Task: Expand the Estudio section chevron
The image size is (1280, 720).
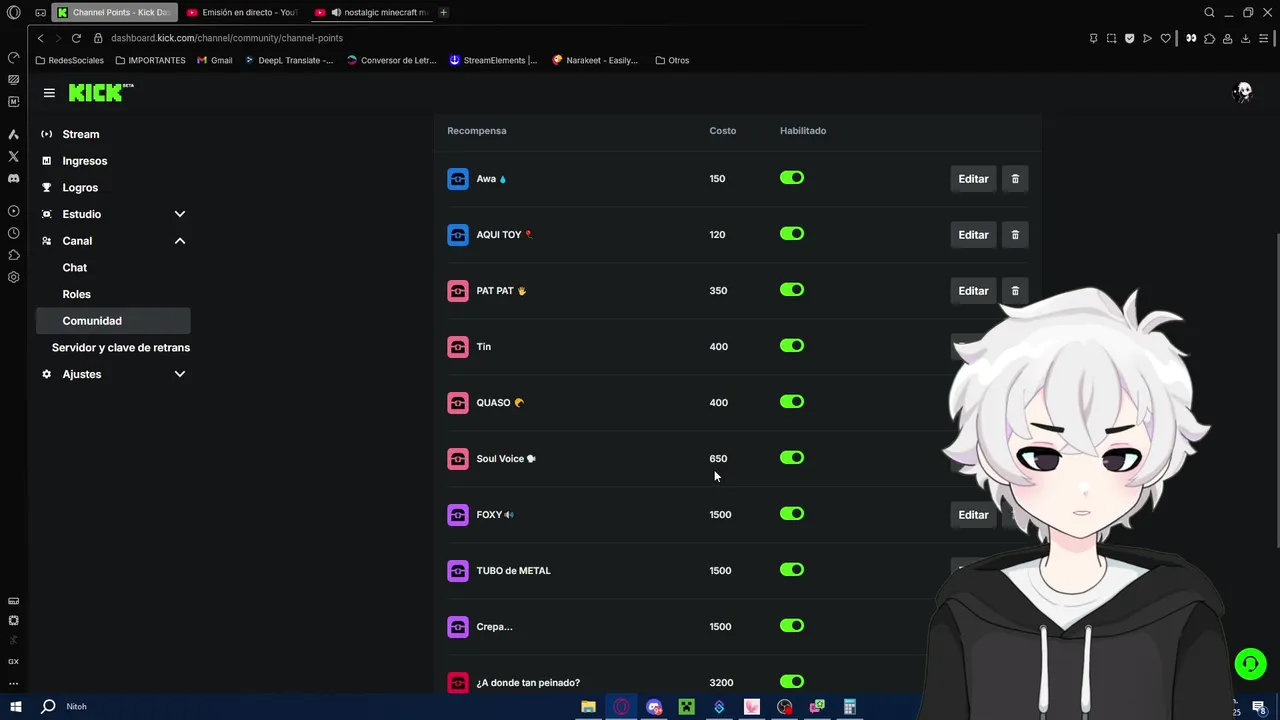Action: 180,214
